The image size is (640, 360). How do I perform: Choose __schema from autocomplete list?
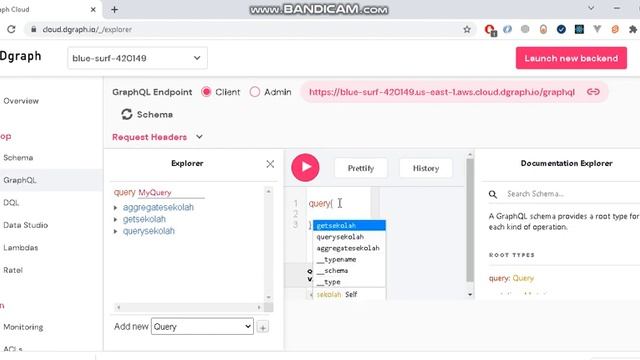(x=349, y=271)
